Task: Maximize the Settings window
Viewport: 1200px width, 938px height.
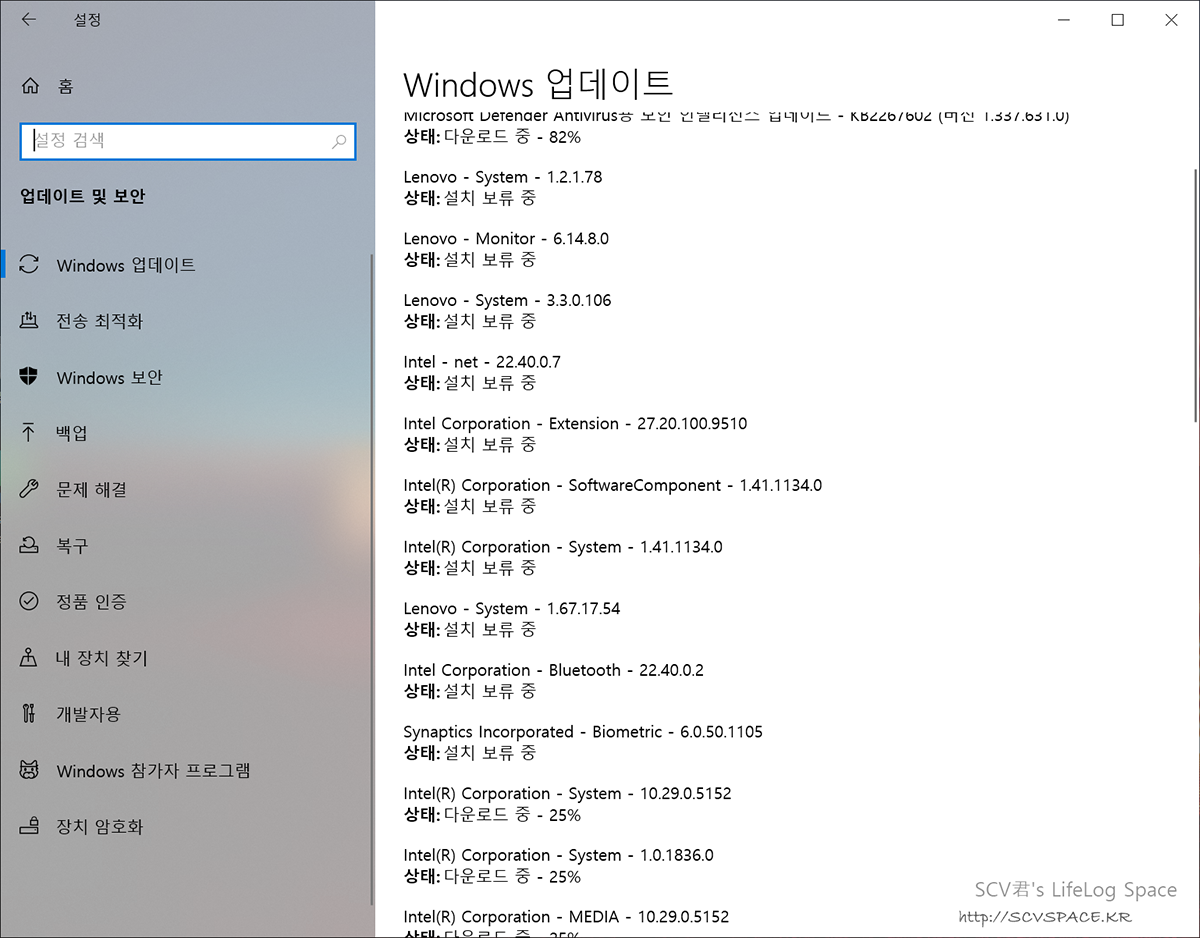Action: point(1118,20)
